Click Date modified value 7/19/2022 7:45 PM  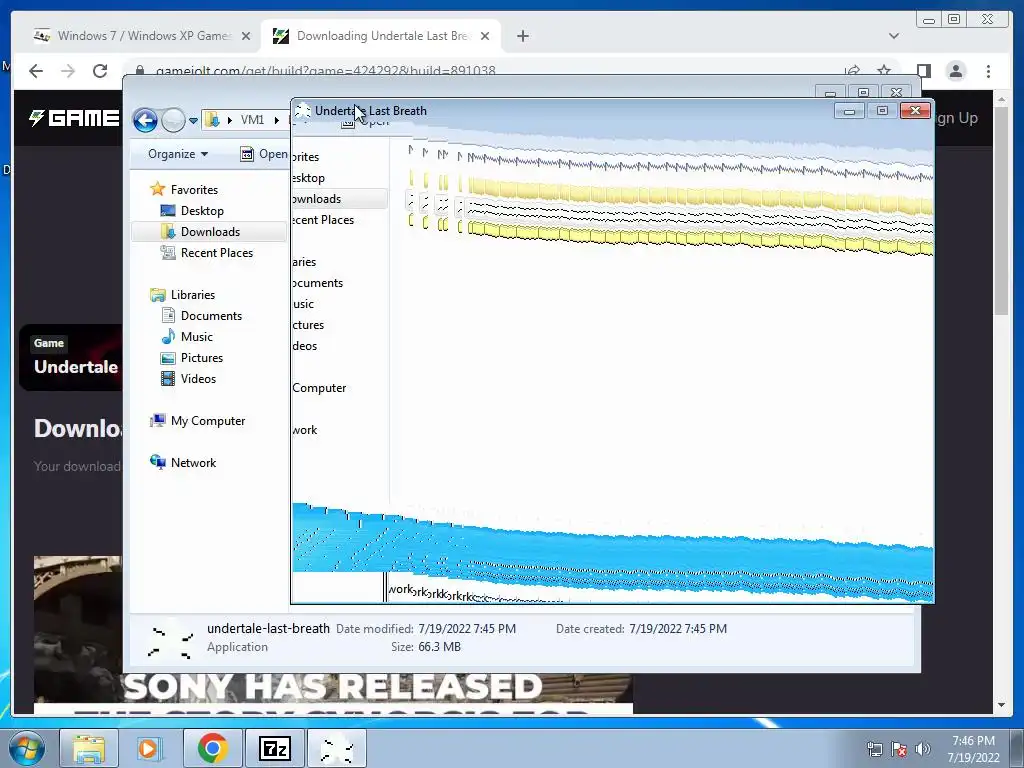(x=467, y=629)
